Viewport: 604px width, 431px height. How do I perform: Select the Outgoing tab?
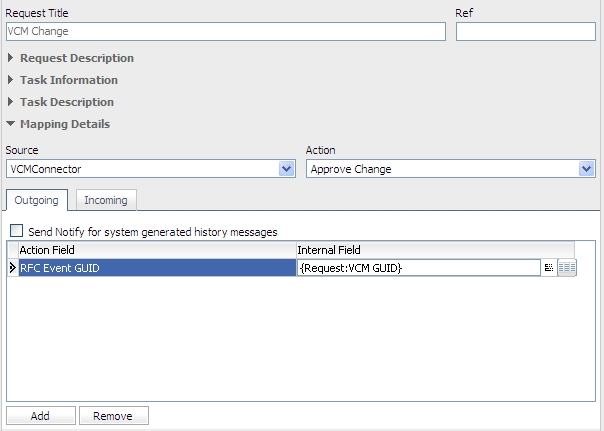coord(36,200)
